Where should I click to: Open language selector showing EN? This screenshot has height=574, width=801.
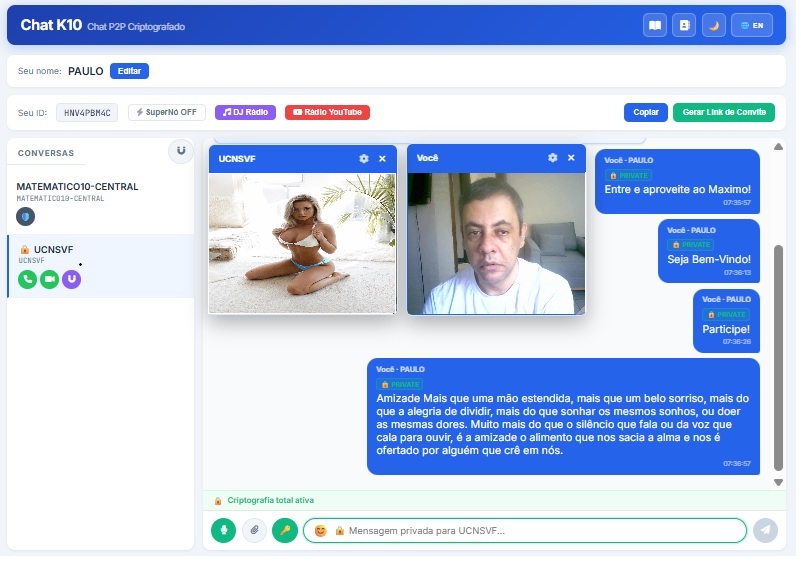click(x=753, y=26)
